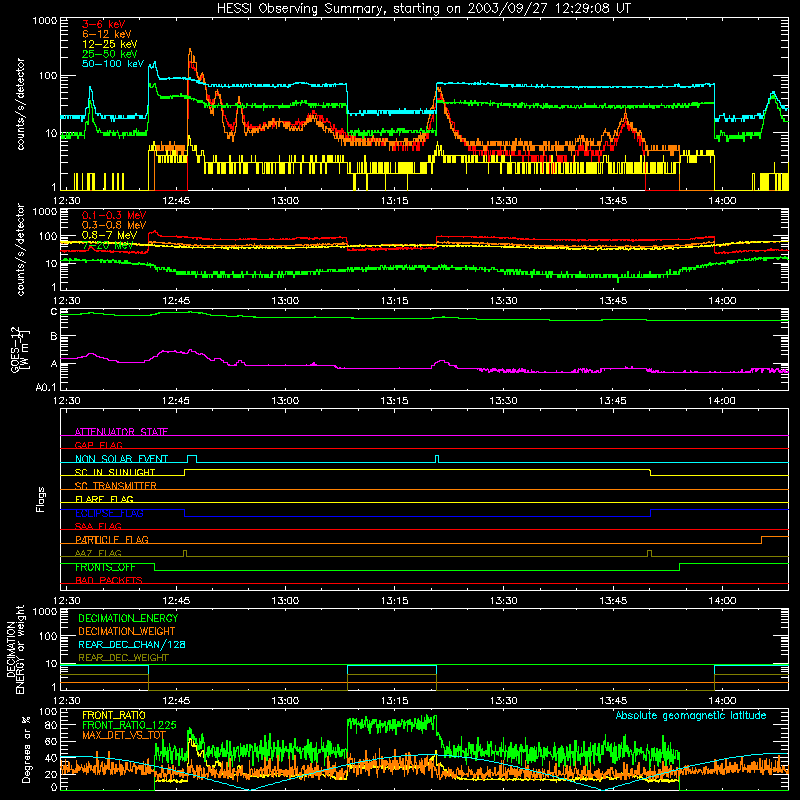Click the DECIMATION ENERGY or weight axis title

pos(15,650)
